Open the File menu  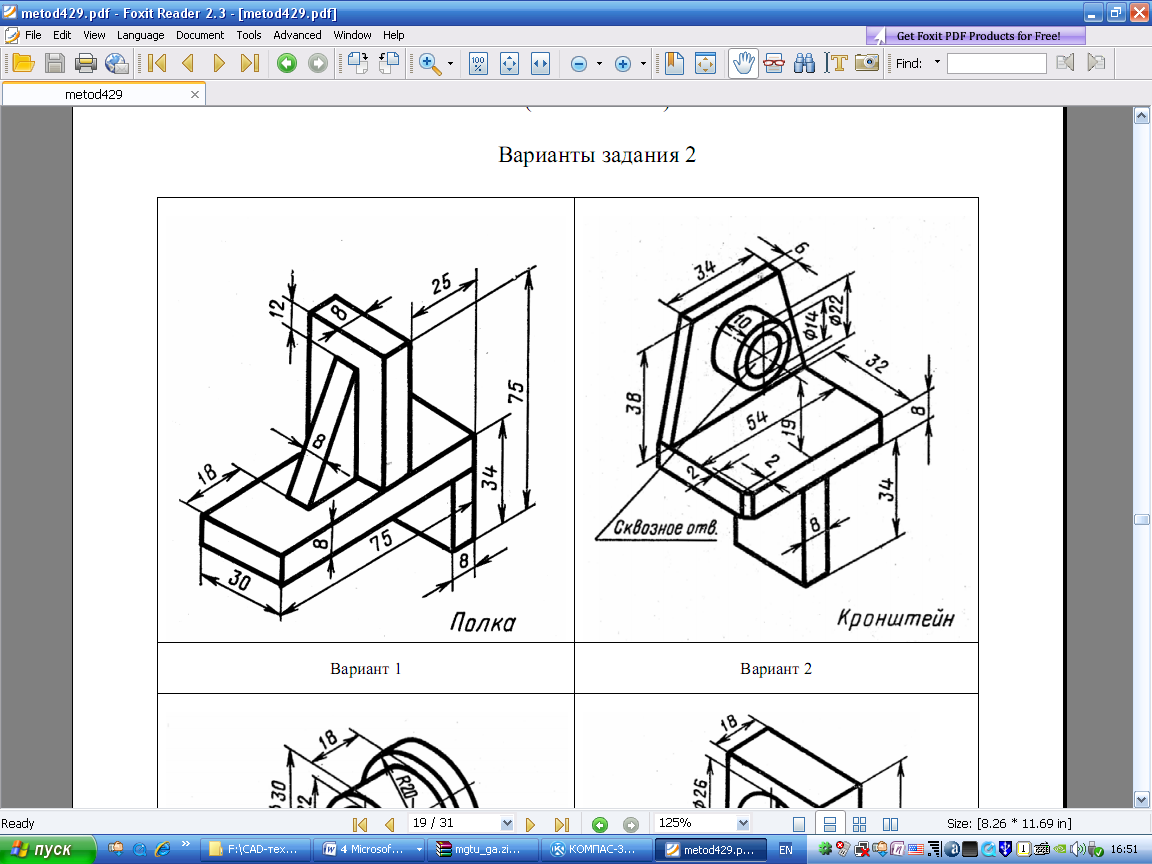pos(33,35)
